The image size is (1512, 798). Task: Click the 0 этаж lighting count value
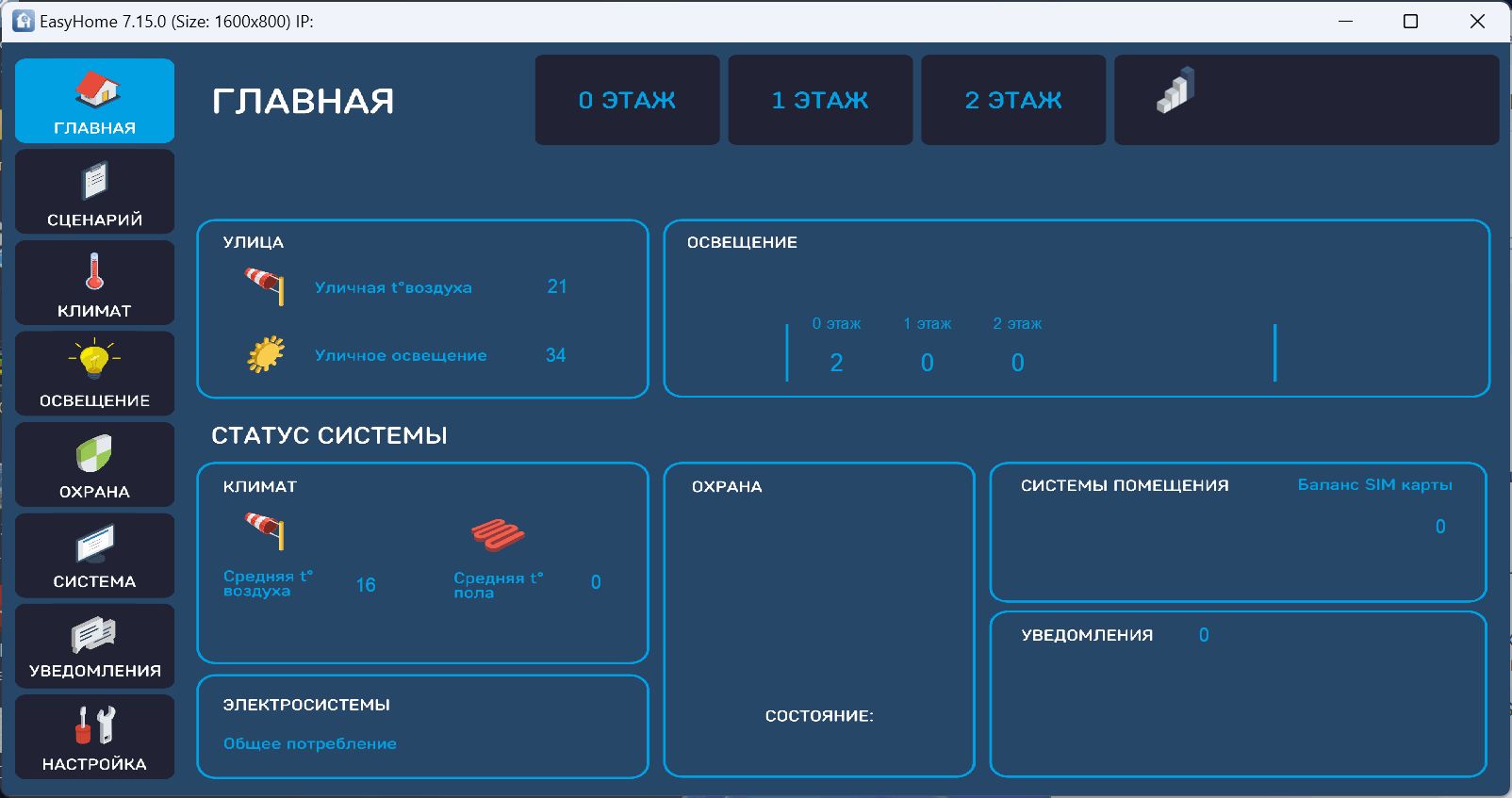click(836, 363)
